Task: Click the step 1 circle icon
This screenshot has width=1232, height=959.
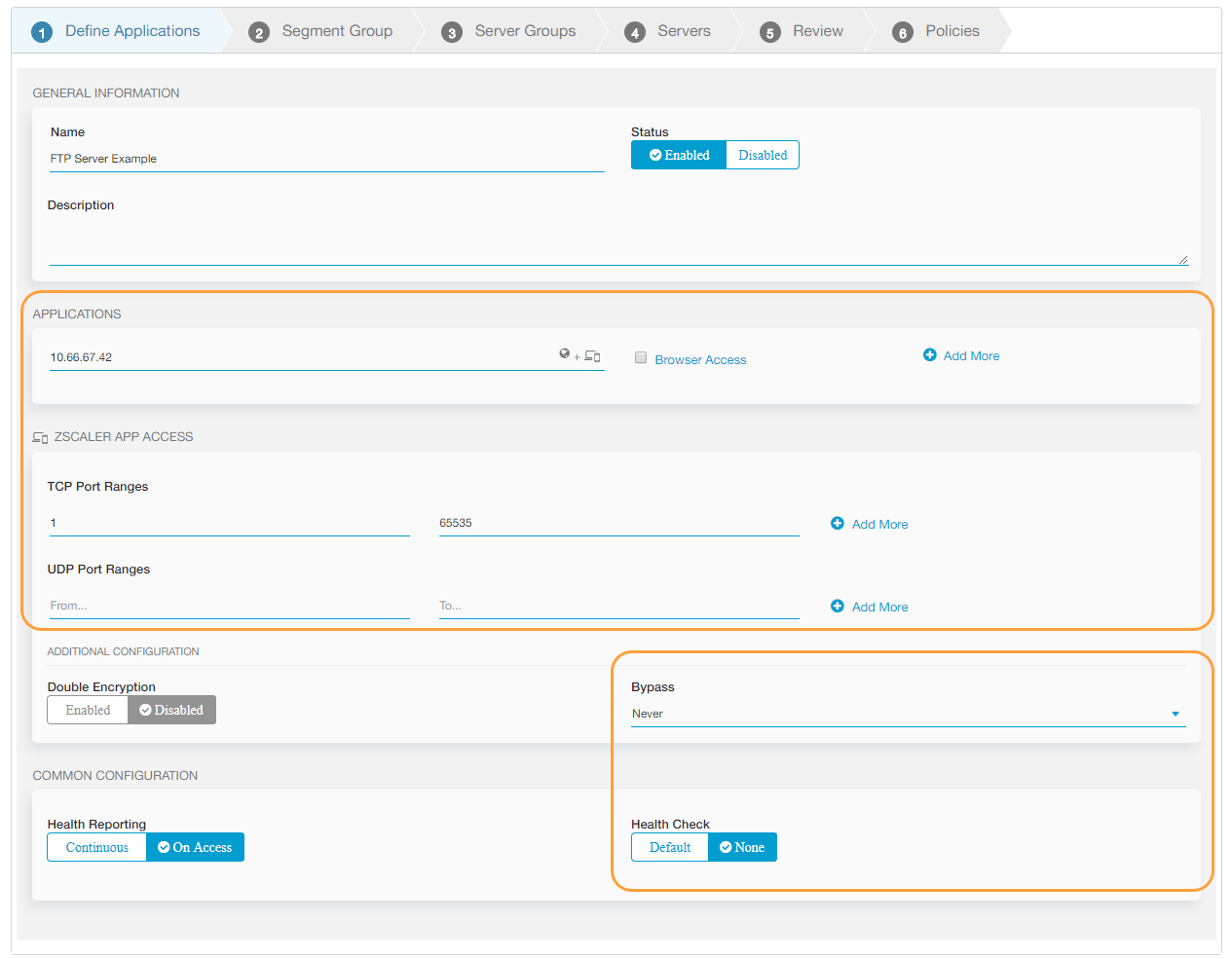Action: tap(41, 30)
